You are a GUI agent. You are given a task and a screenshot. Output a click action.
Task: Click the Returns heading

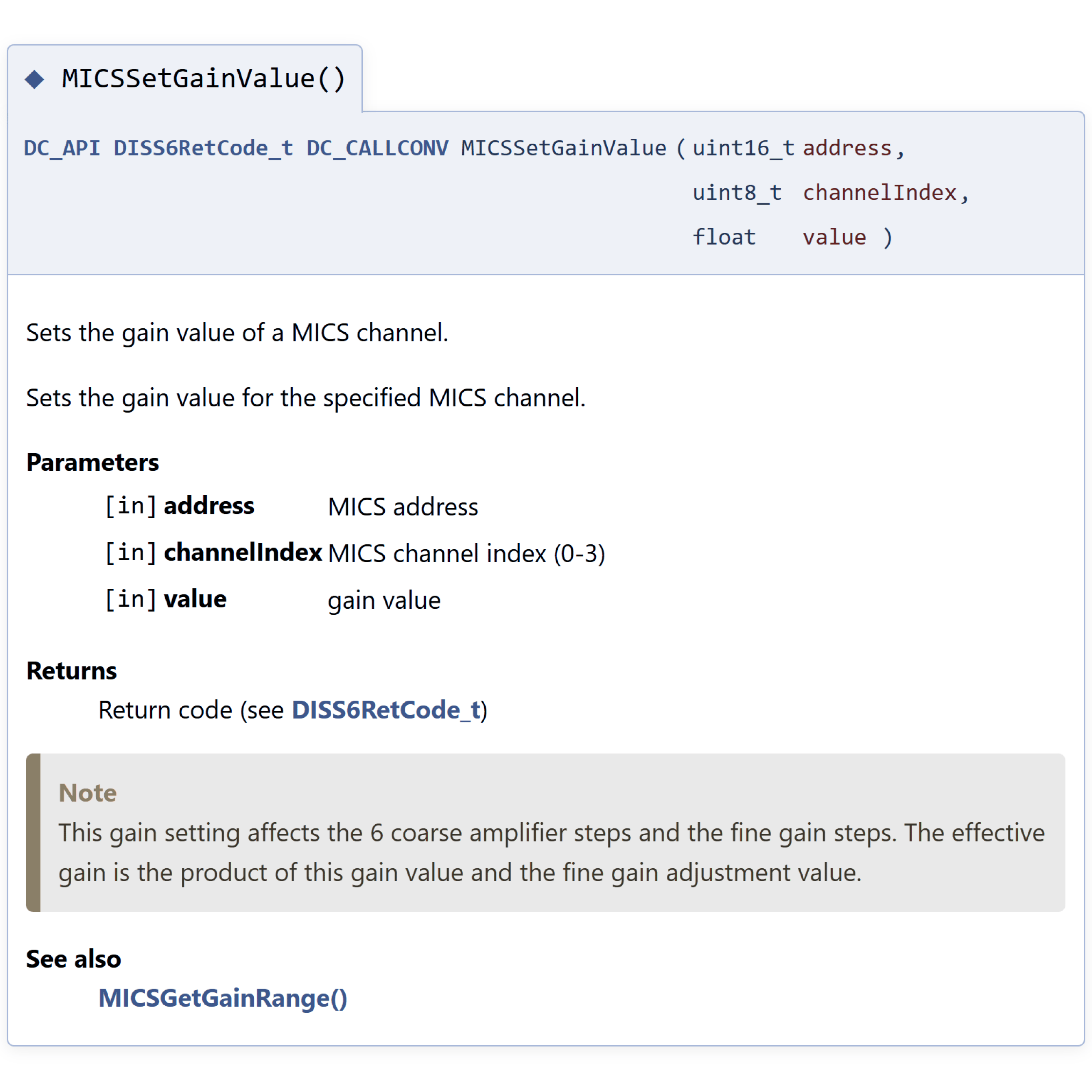pos(72,671)
